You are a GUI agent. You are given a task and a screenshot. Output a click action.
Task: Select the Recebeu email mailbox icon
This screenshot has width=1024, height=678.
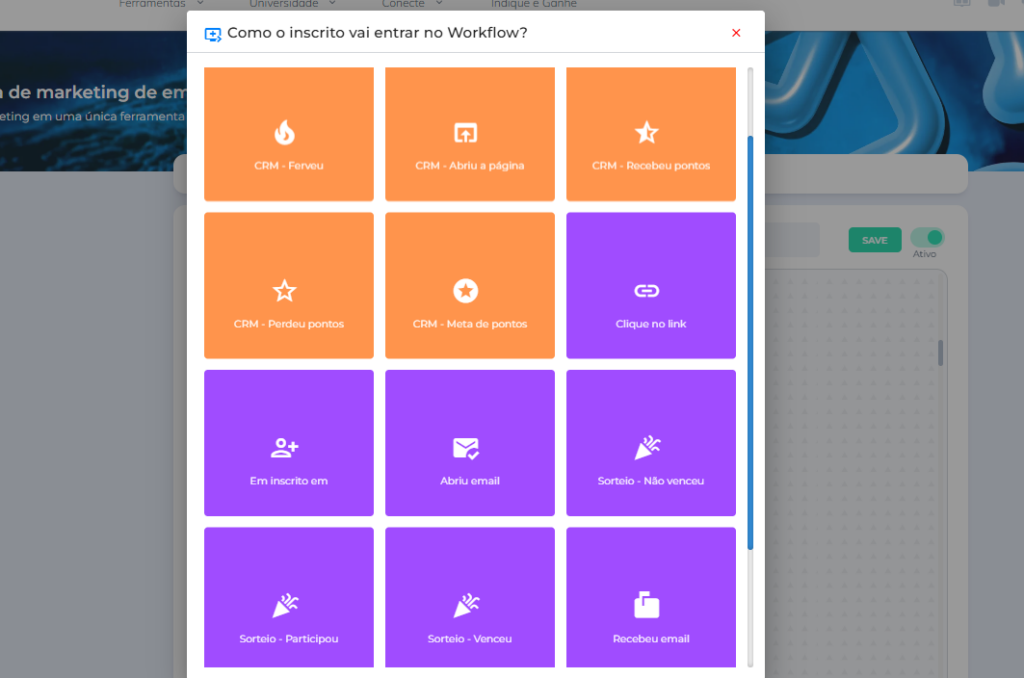click(646, 605)
